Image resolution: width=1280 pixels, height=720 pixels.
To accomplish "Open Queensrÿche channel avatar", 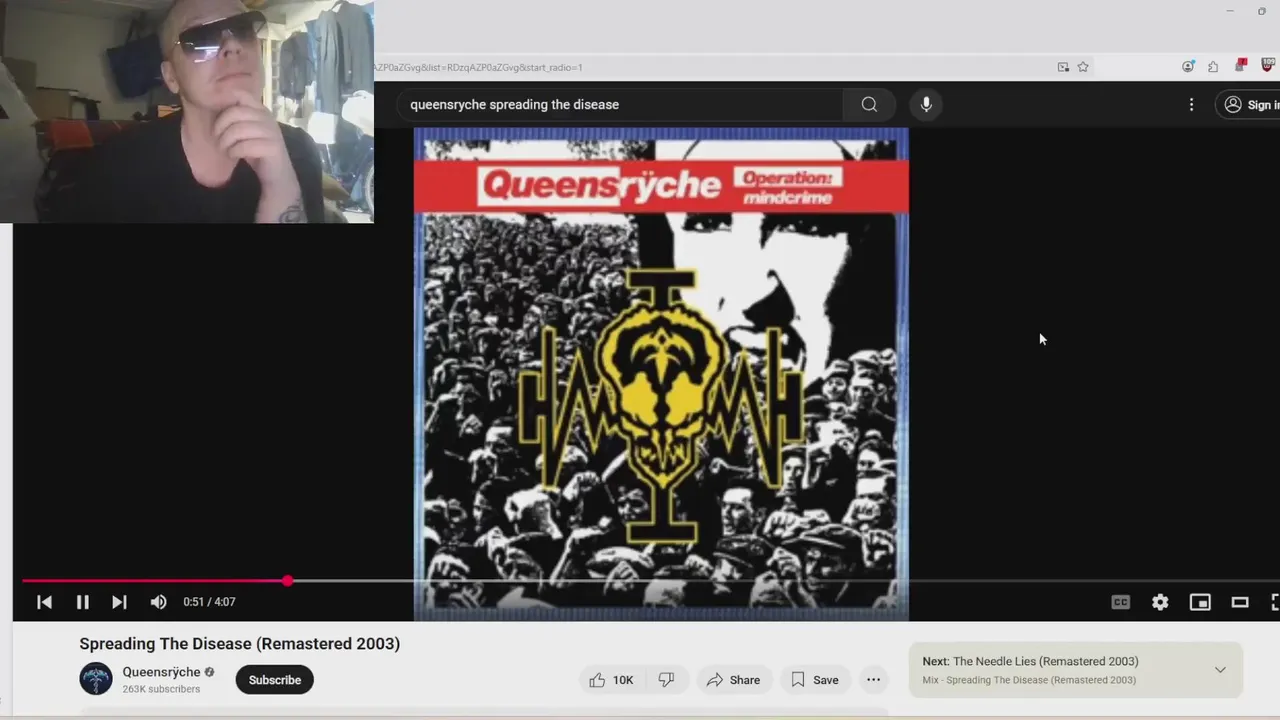I will [96, 679].
